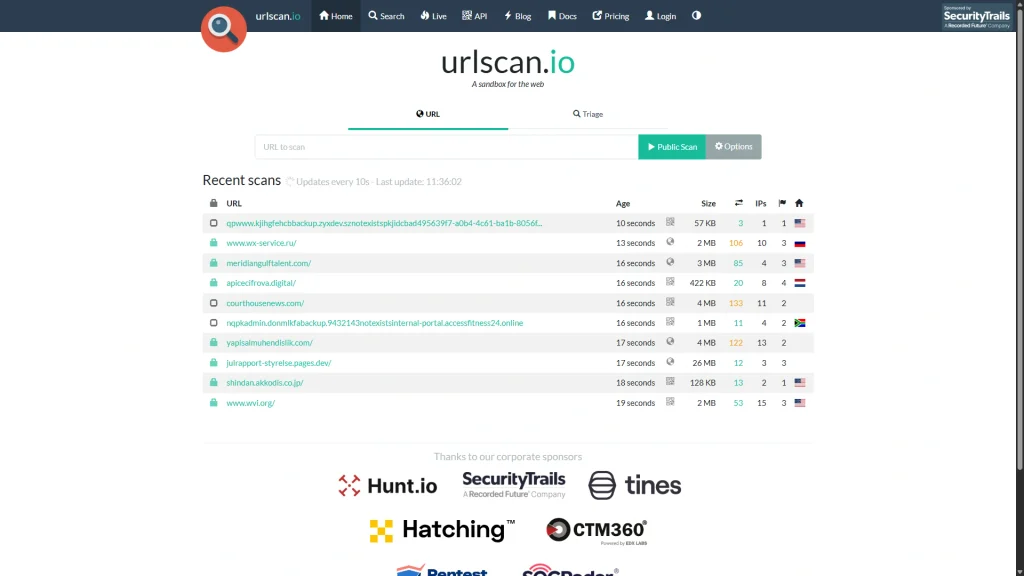Screen dimensions: 1024x576
Task: Toggle dark mode contrast icon
Action: click(696, 16)
